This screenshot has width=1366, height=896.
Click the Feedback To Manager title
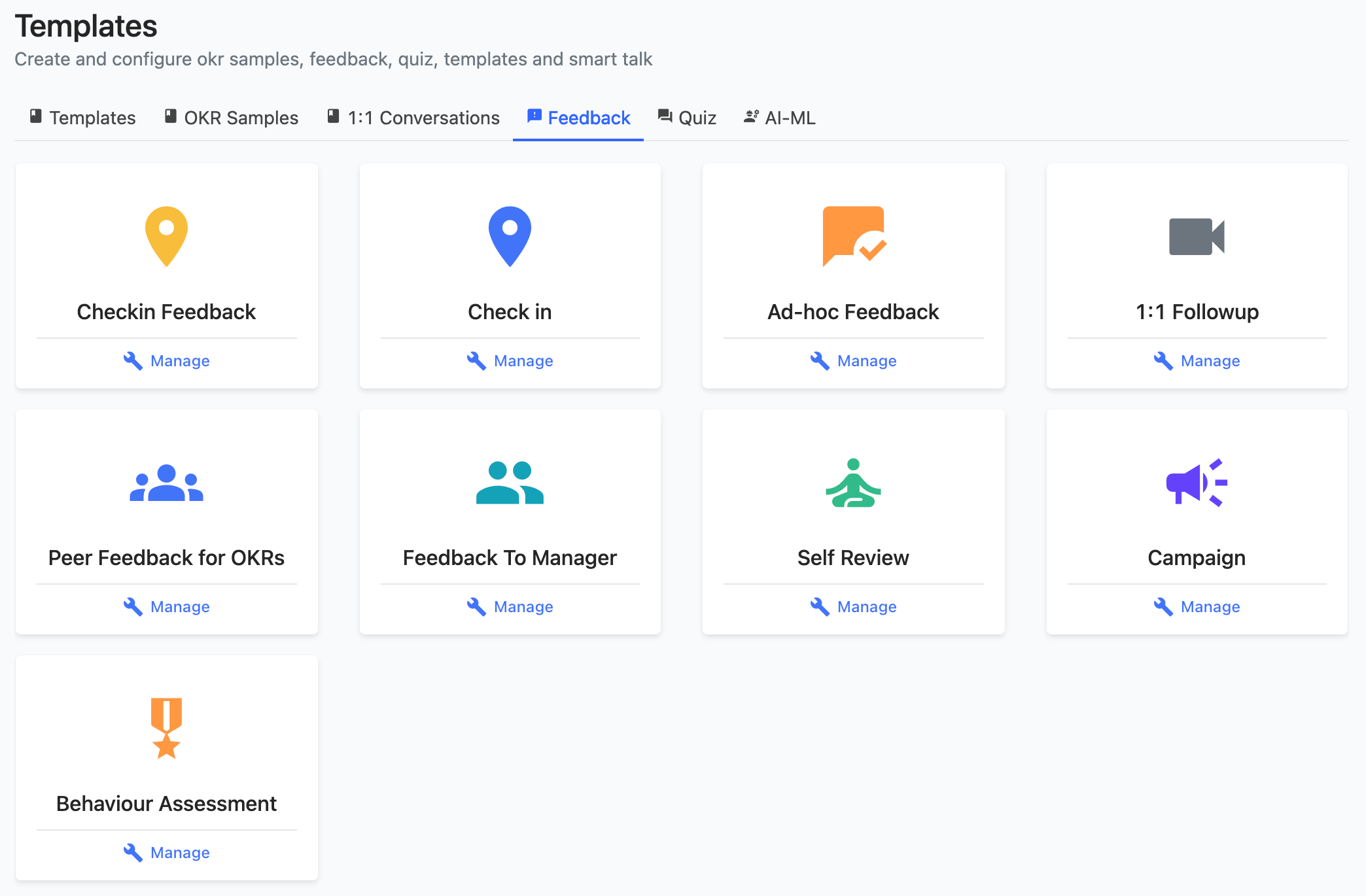click(510, 558)
